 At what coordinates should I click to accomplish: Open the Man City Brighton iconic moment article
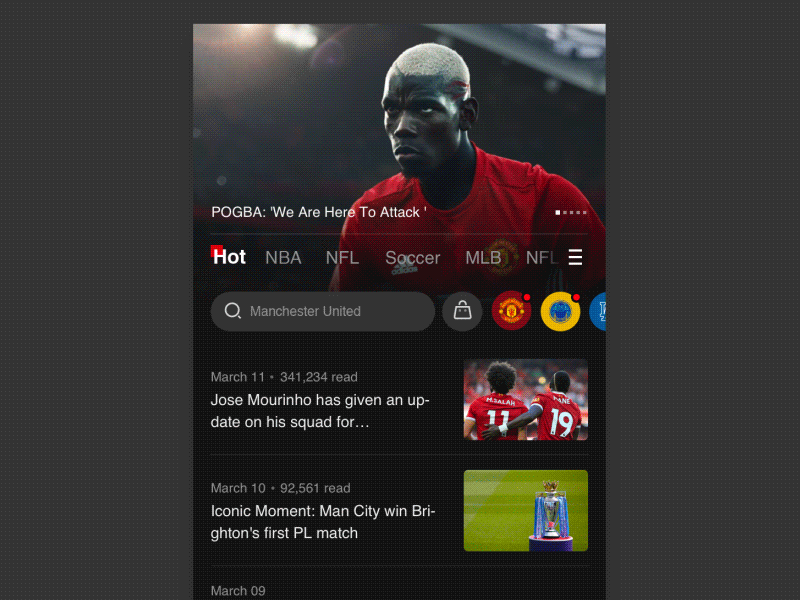(x=320, y=522)
